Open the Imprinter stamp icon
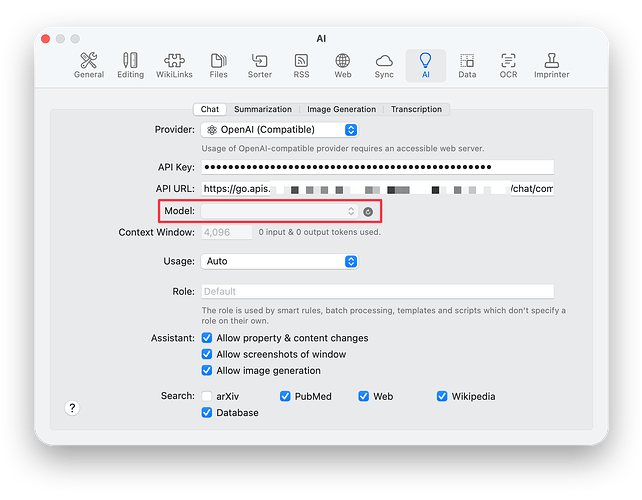 pos(551,66)
